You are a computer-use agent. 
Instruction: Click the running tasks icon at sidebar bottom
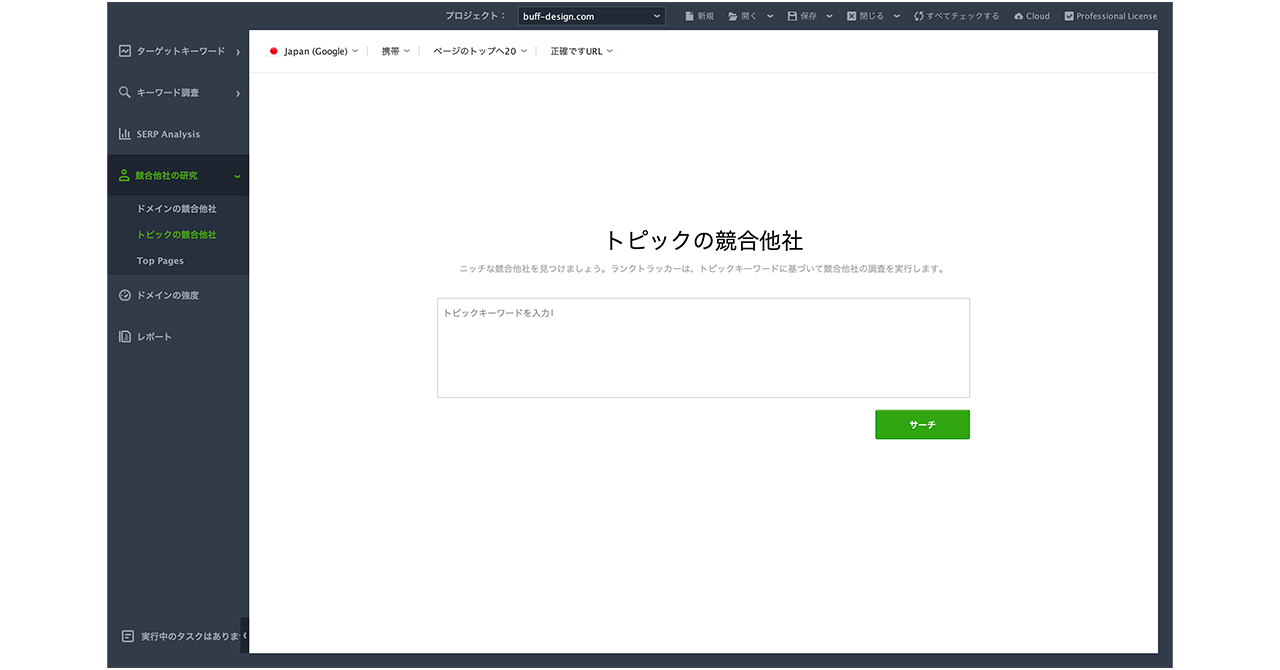tap(127, 636)
